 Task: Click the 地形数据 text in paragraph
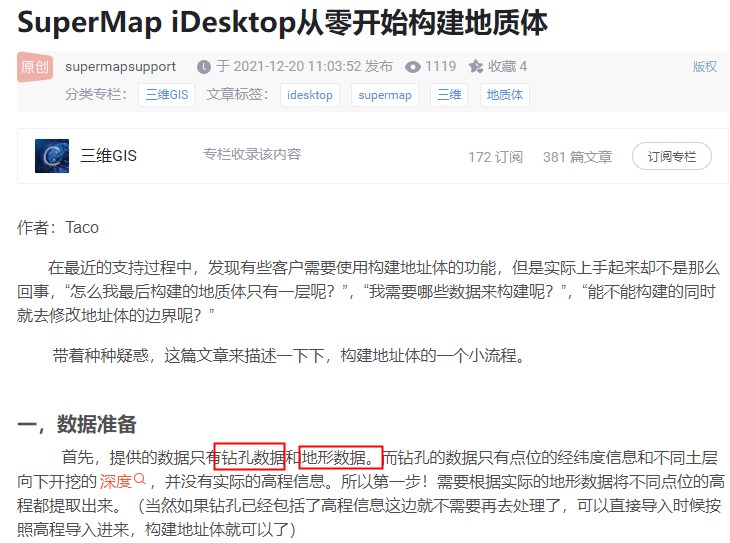tap(333, 458)
